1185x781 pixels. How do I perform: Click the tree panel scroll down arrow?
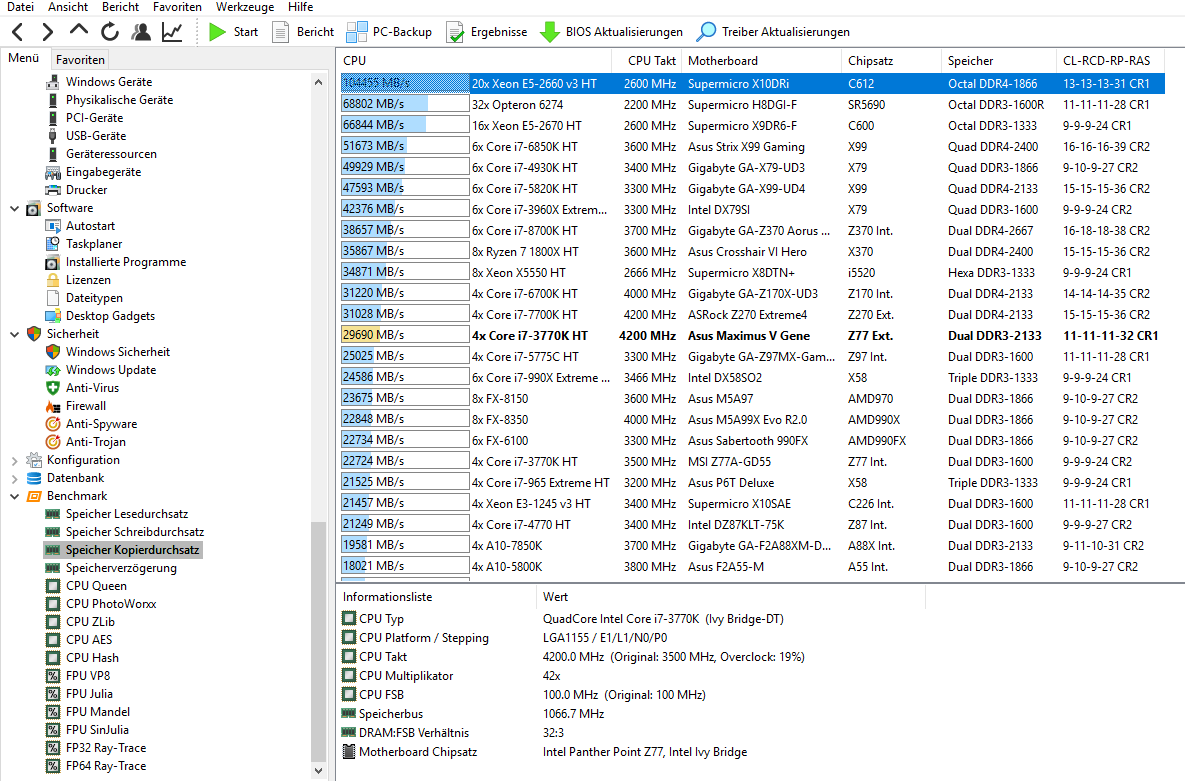pos(318,770)
